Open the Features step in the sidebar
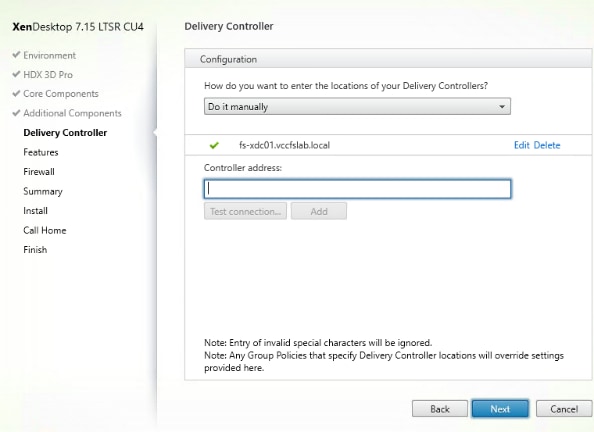594x432 pixels. point(41,152)
